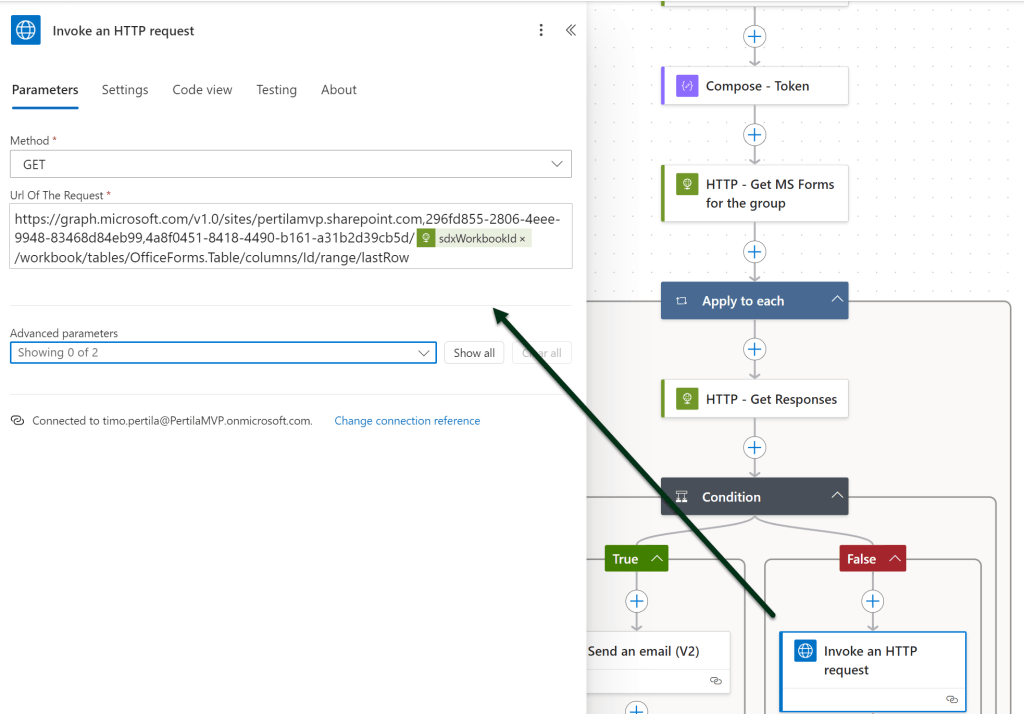Add step under the False branch
The height and width of the screenshot is (714, 1024).
873,601
